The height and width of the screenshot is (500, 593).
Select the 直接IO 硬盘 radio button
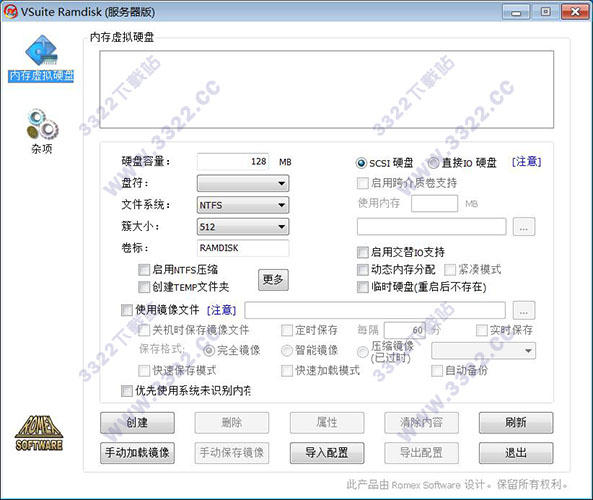433,163
